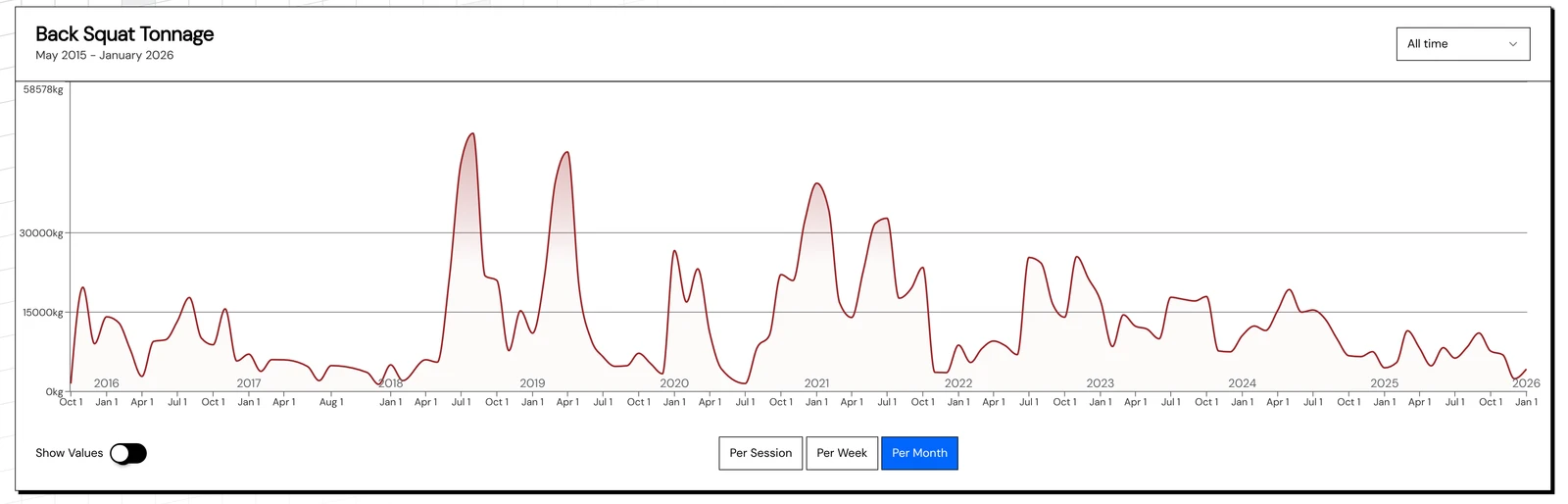The image size is (1568, 504).
Task: Click the Show Values label
Action: tap(69, 453)
